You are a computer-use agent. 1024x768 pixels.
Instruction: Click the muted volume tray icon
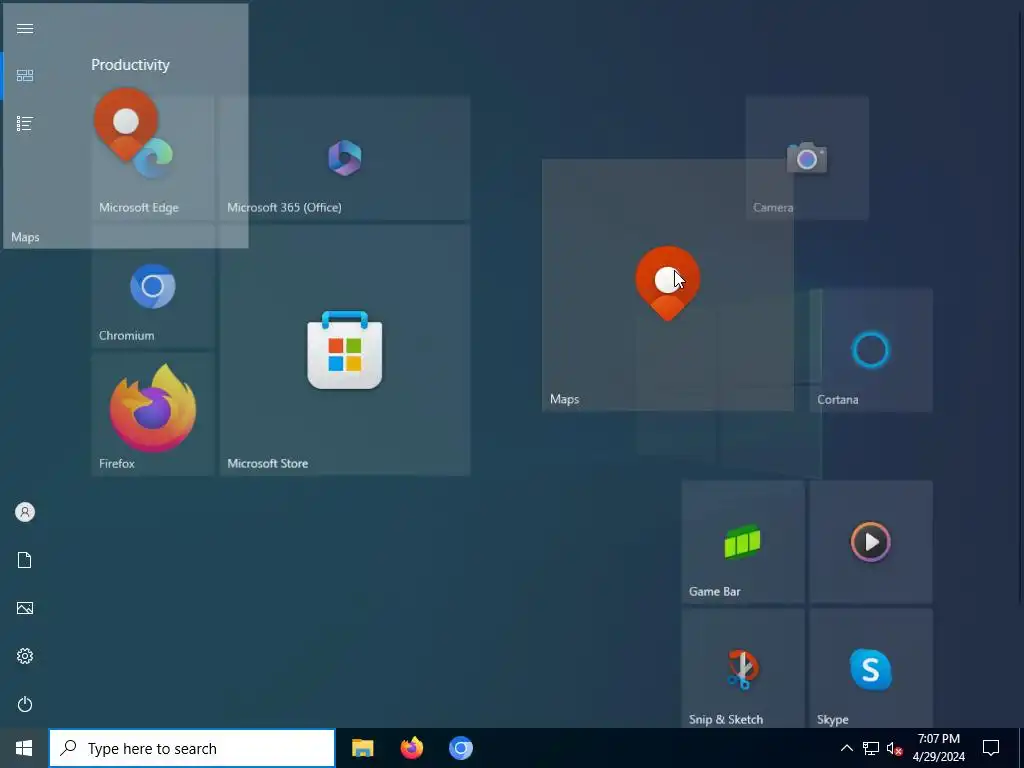(895, 748)
